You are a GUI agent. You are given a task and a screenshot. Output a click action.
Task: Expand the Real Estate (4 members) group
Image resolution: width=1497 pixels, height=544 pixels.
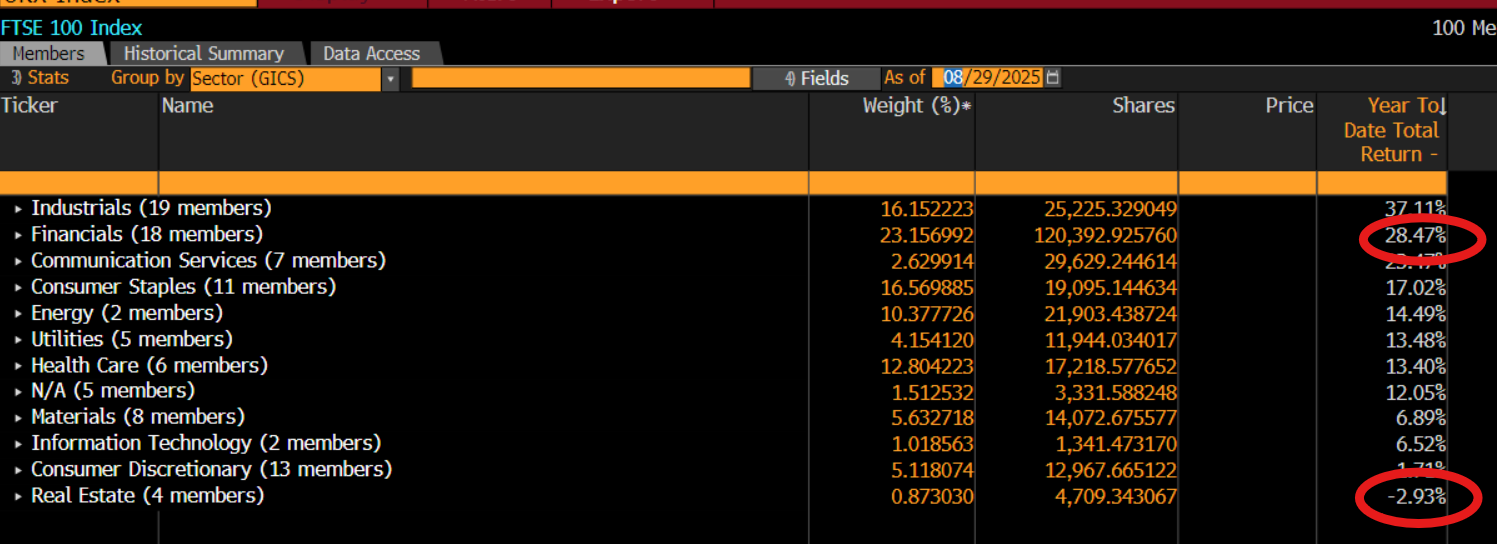click(x=18, y=496)
